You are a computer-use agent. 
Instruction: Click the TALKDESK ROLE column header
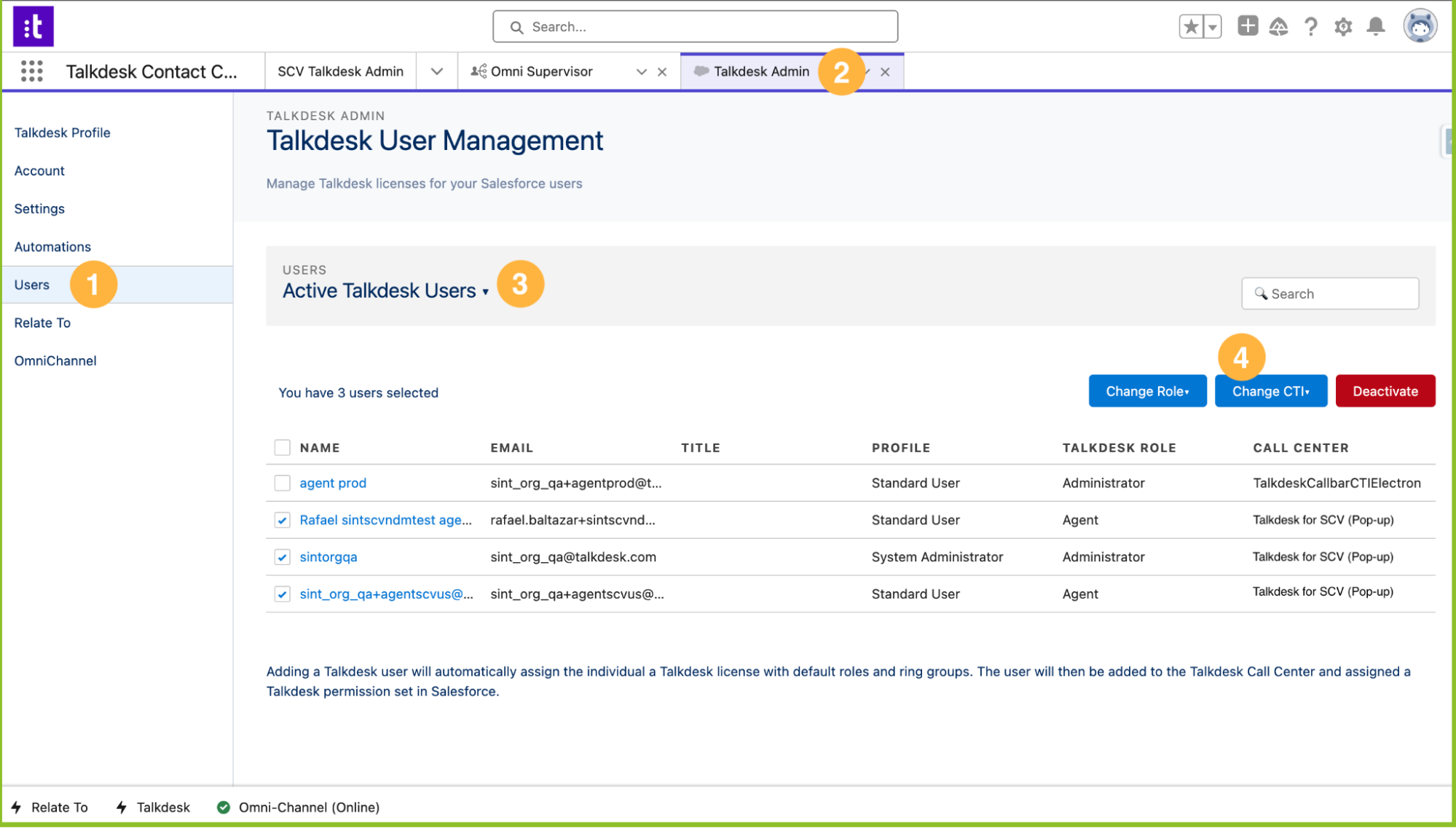[1119, 448]
